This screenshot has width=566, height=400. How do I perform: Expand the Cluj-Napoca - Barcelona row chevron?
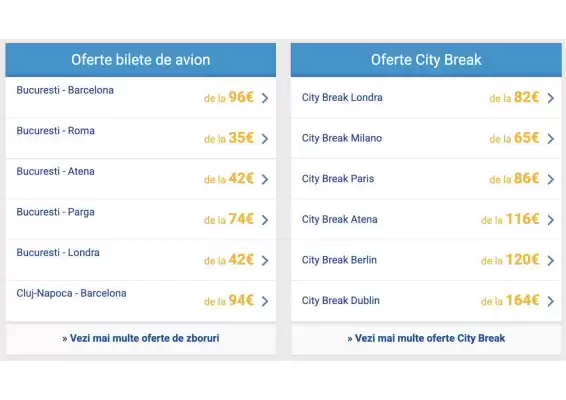265,301
